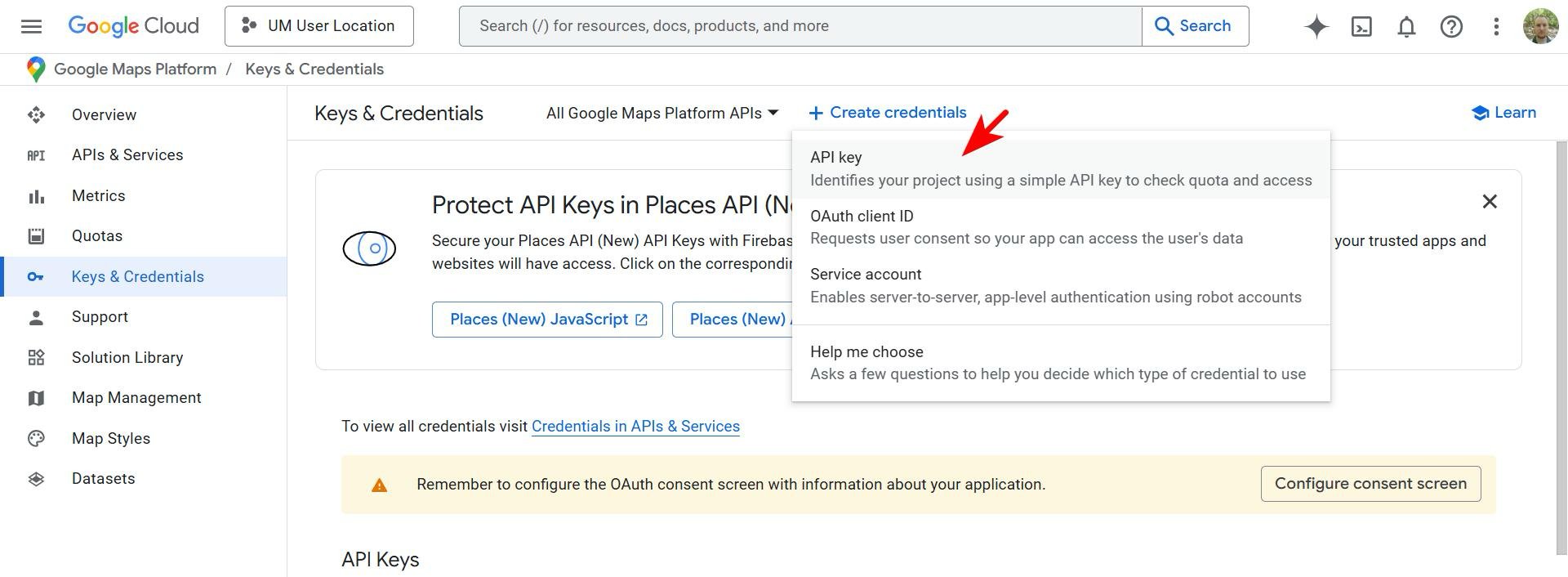Click the Keys & Credentials key icon
The width and height of the screenshot is (1568, 577).
pos(36,277)
